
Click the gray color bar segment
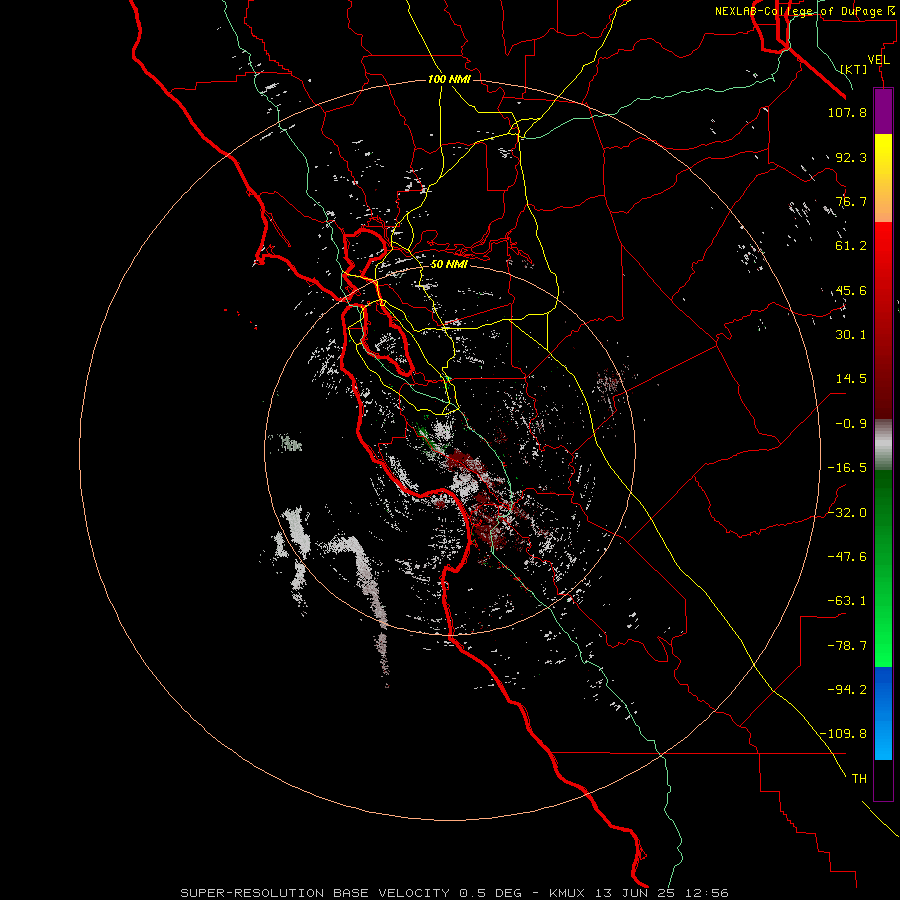(x=883, y=445)
